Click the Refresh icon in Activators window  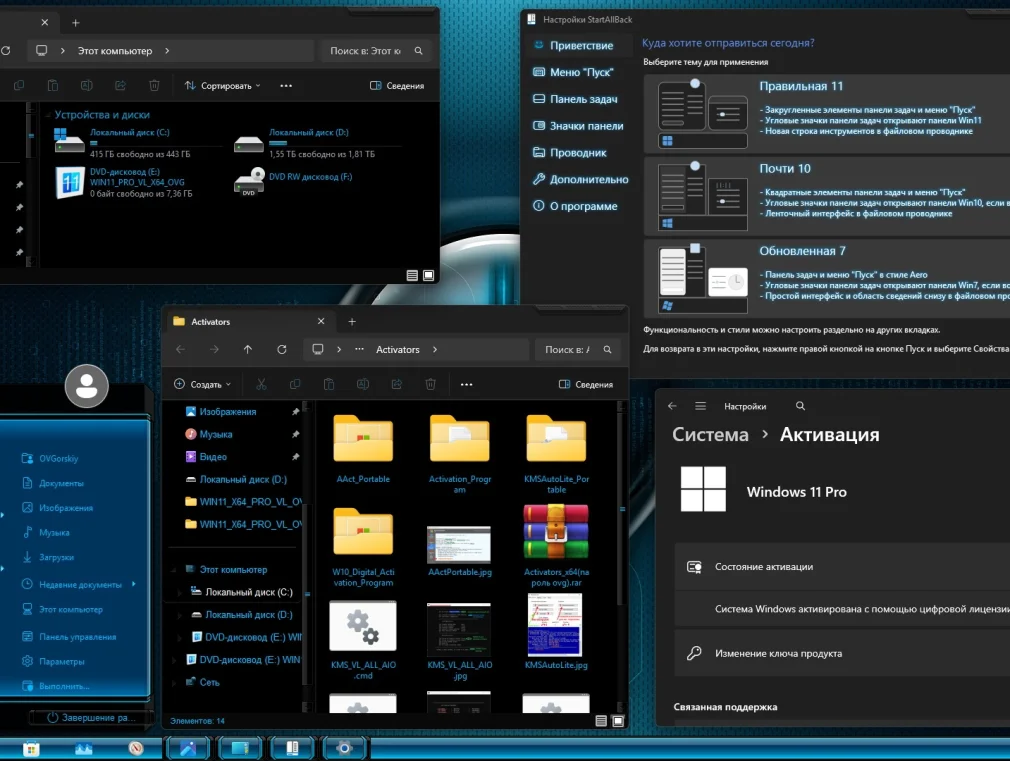(x=282, y=349)
